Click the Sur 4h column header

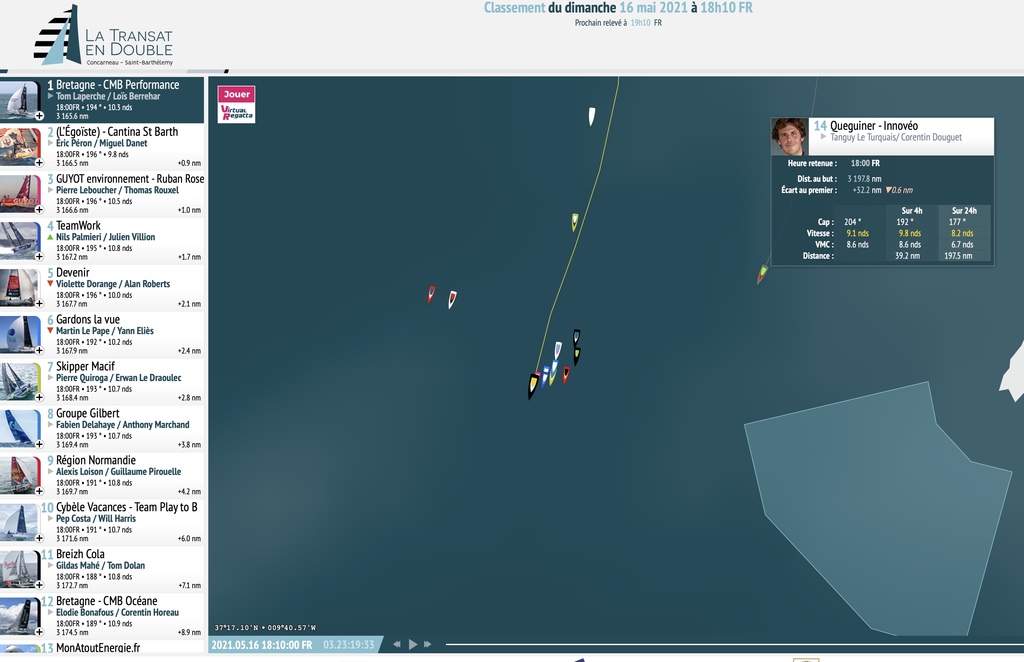coord(912,210)
